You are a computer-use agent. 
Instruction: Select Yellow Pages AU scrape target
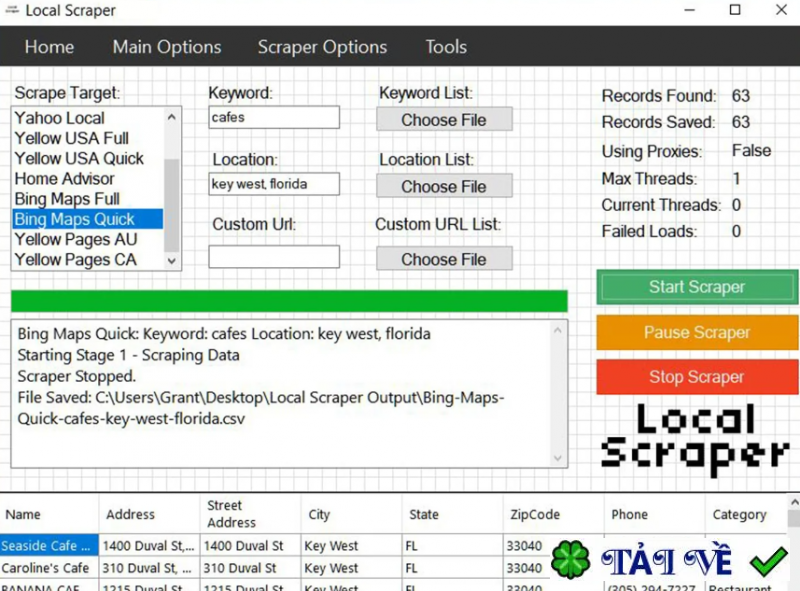[88, 239]
